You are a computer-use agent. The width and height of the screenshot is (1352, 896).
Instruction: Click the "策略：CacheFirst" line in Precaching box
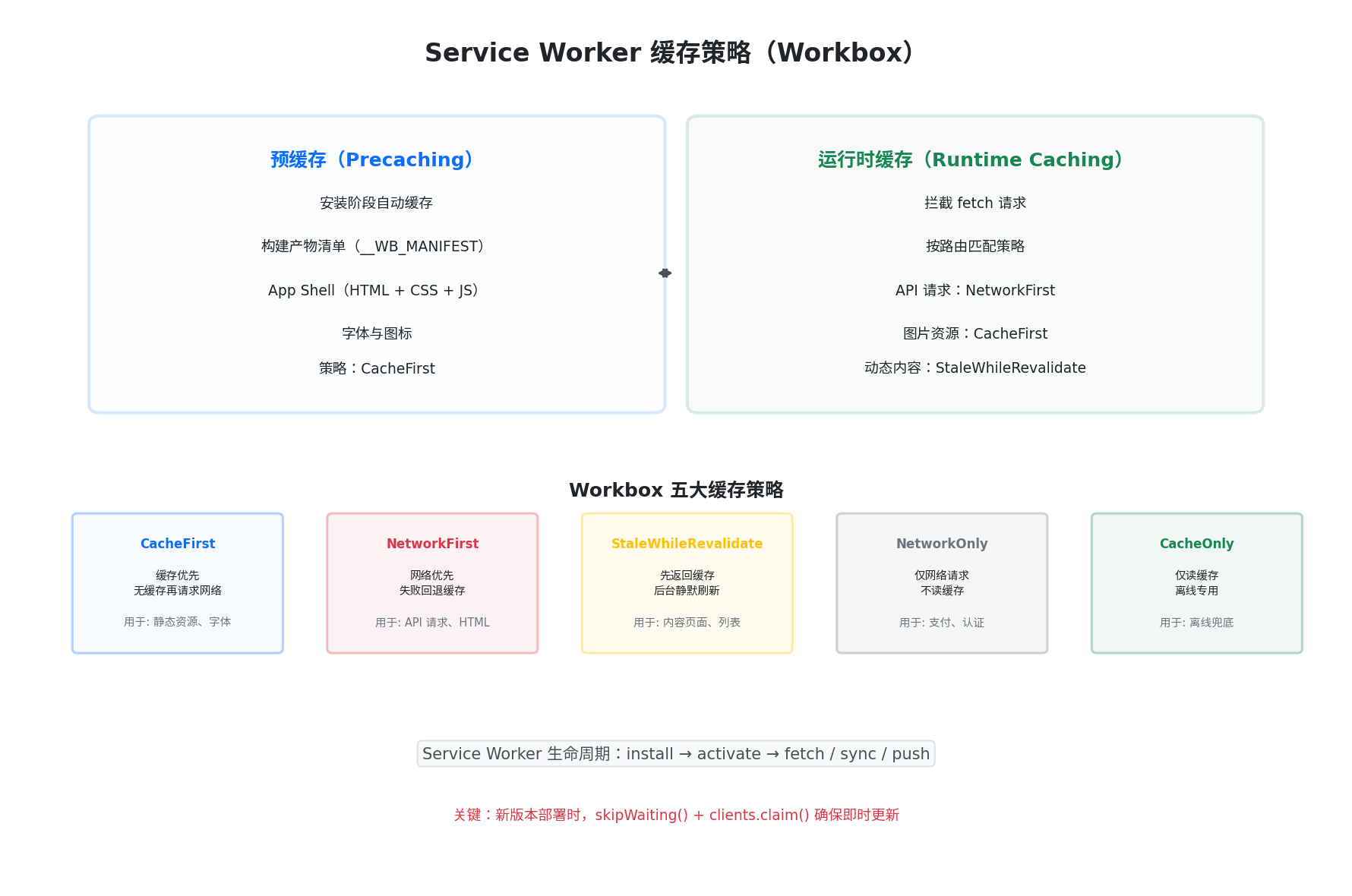(x=377, y=368)
